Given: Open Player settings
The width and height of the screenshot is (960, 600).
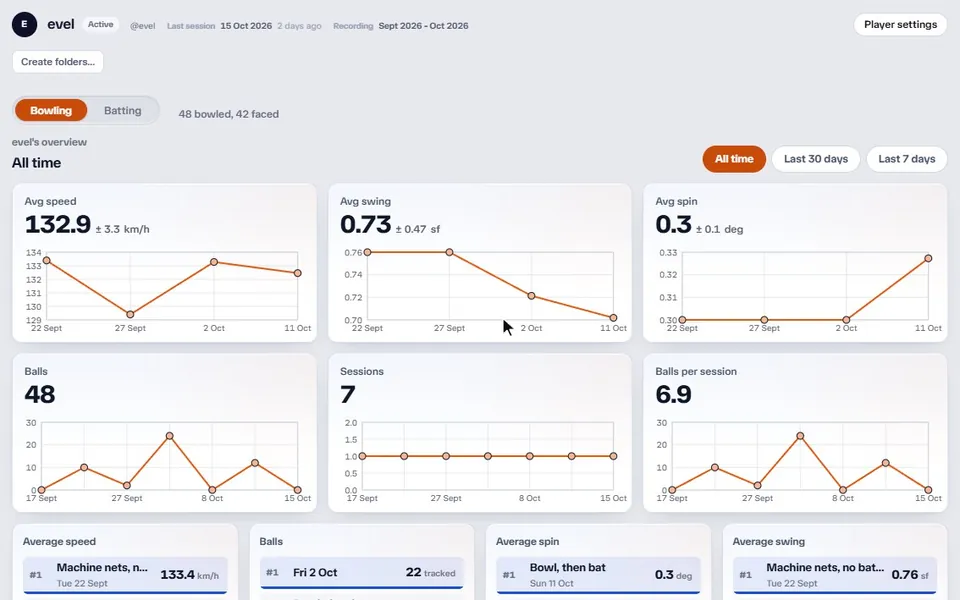Looking at the screenshot, I should pyautogui.click(x=900, y=24).
